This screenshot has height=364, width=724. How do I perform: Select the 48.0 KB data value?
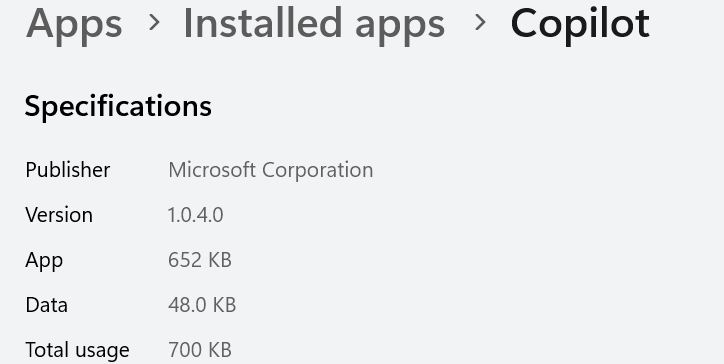click(x=202, y=305)
